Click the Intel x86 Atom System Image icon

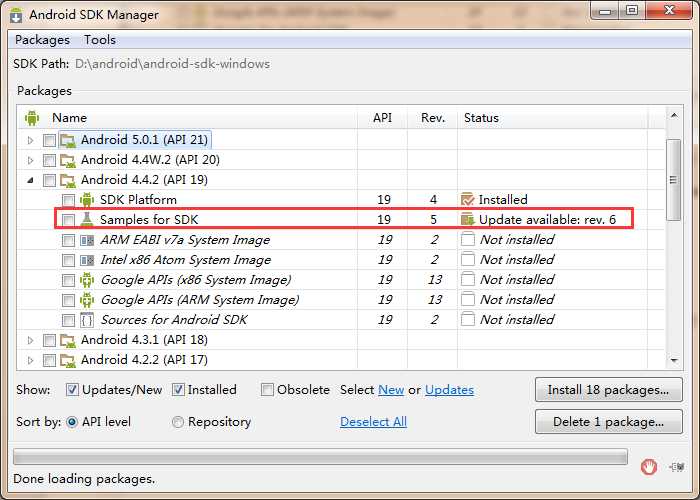(87, 260)
